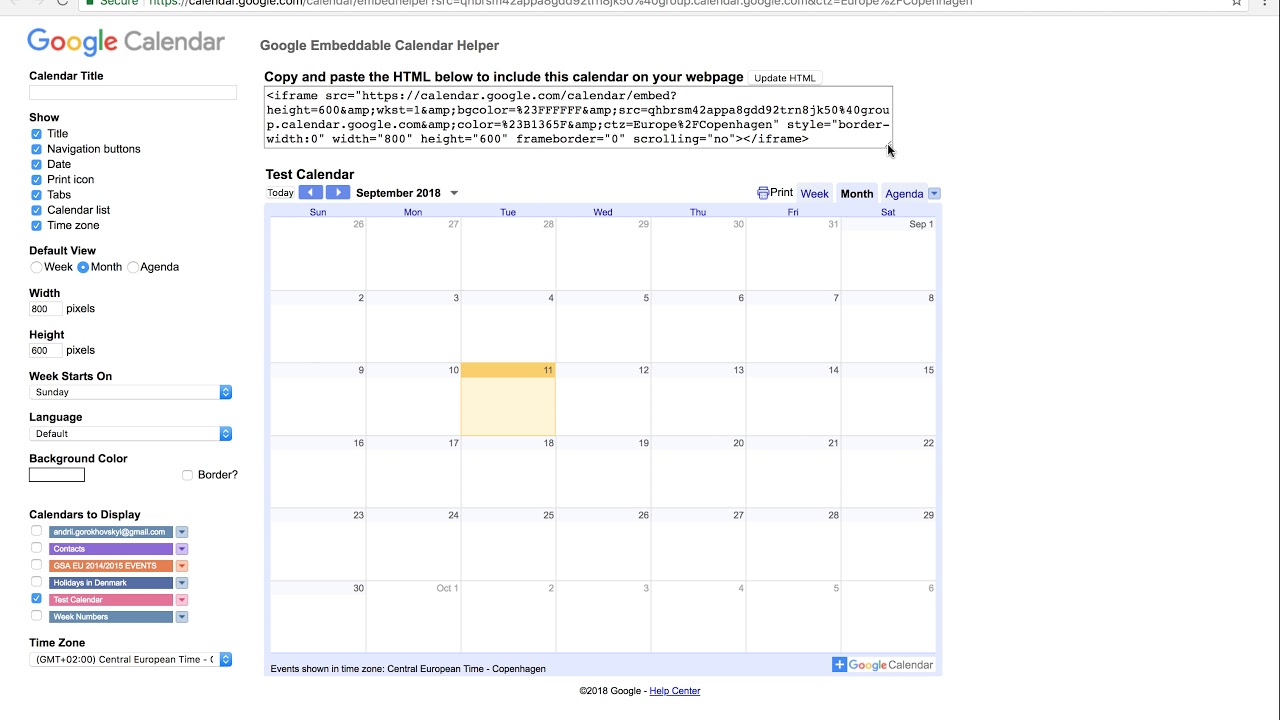Click the day 30 date number
The width and height of the screenshot is (1280, 720).
coord(358,588)
